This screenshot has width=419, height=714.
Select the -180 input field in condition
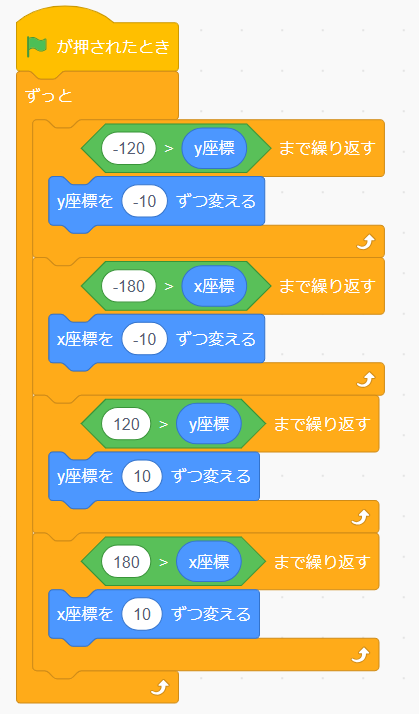pos(129,286)
